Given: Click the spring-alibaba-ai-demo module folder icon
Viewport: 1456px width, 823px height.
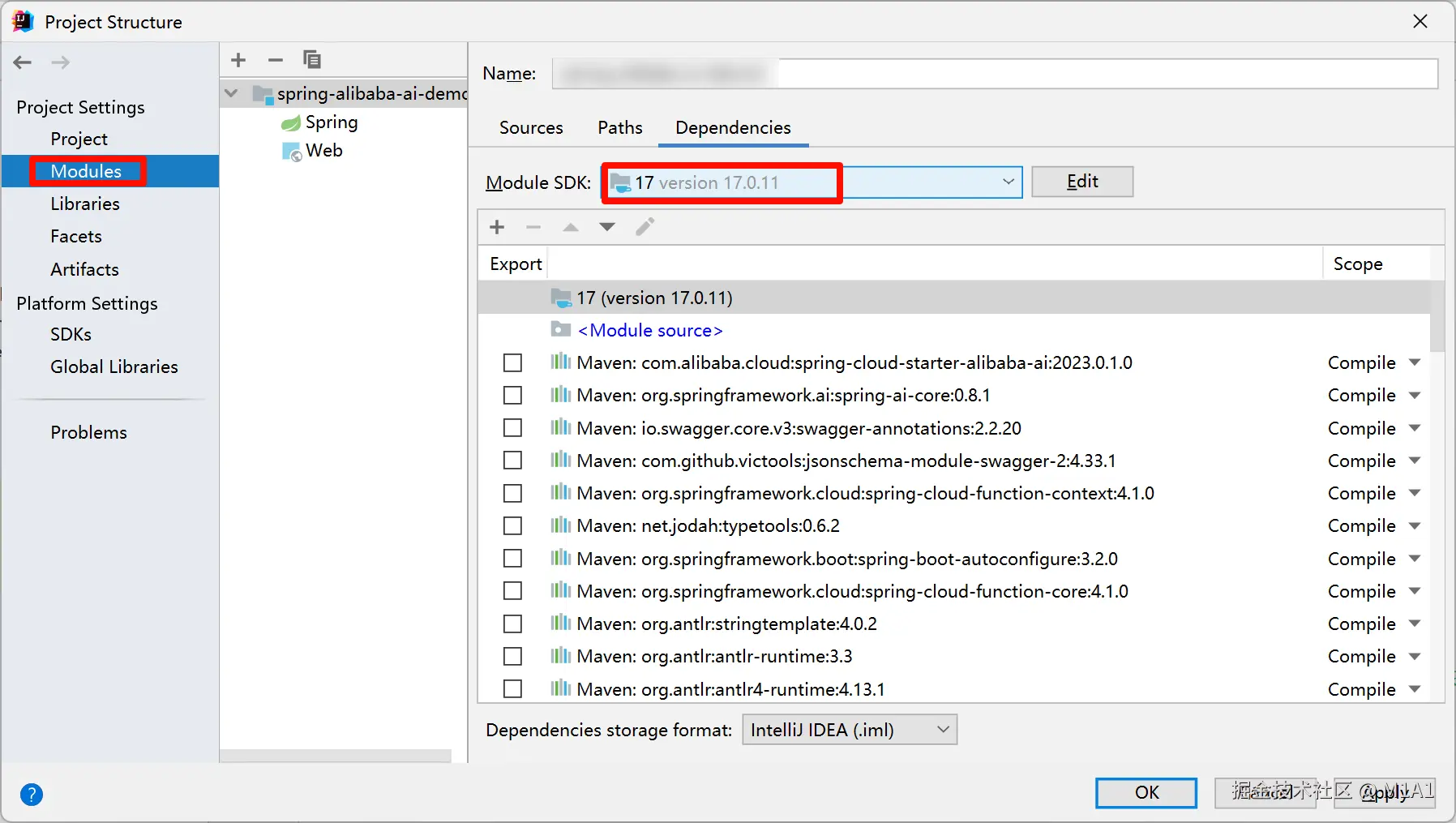Looking at the screenshot, I should tap(263, 94).
